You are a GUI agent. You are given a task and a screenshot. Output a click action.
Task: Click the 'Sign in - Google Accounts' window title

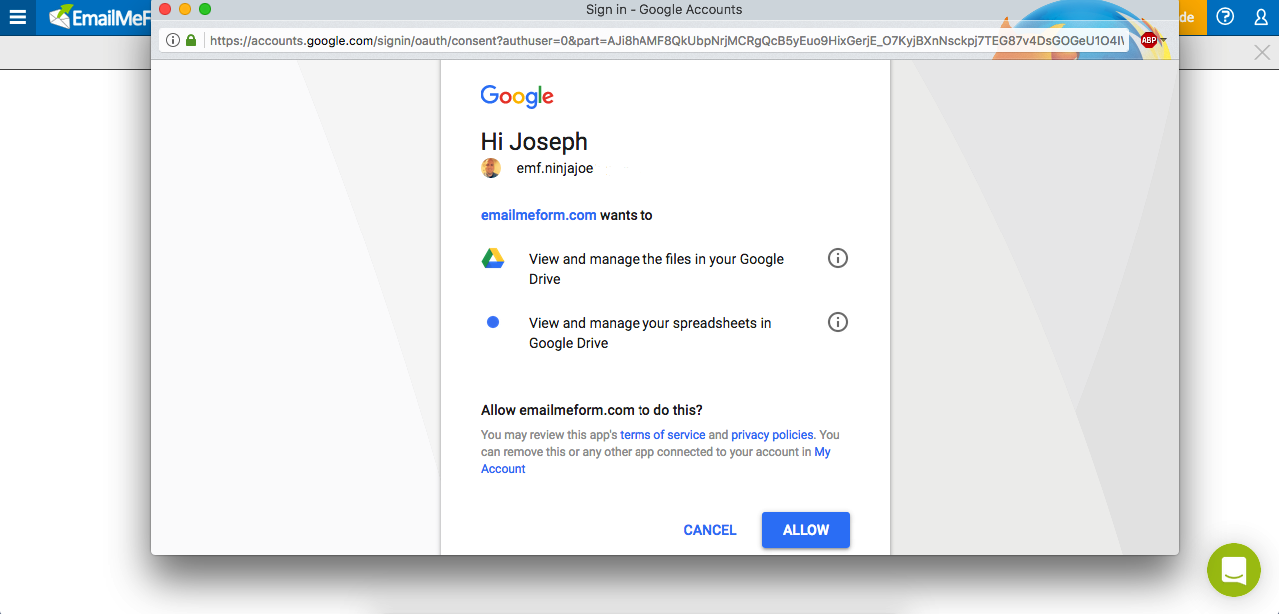tap(664, 9)
